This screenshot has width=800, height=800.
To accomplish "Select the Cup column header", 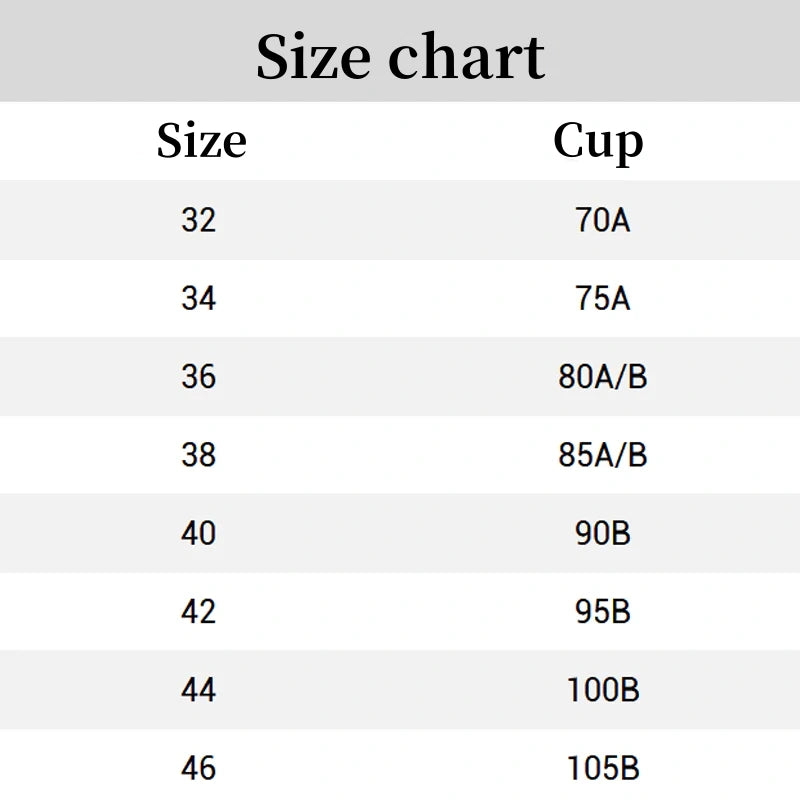I will pyautogui.click(x=598, y=142).
